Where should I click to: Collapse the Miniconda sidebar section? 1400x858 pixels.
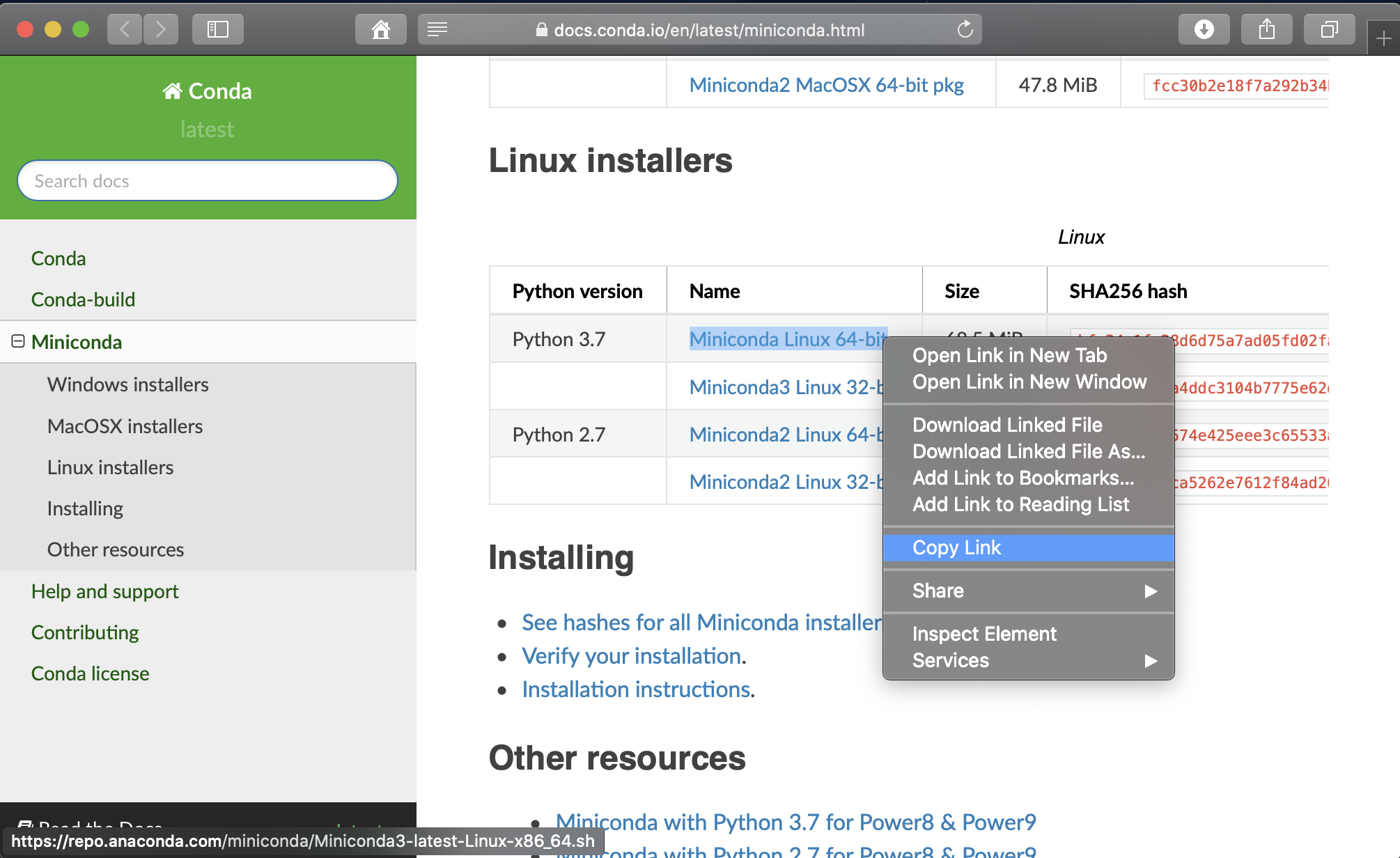tap(18, 341)
